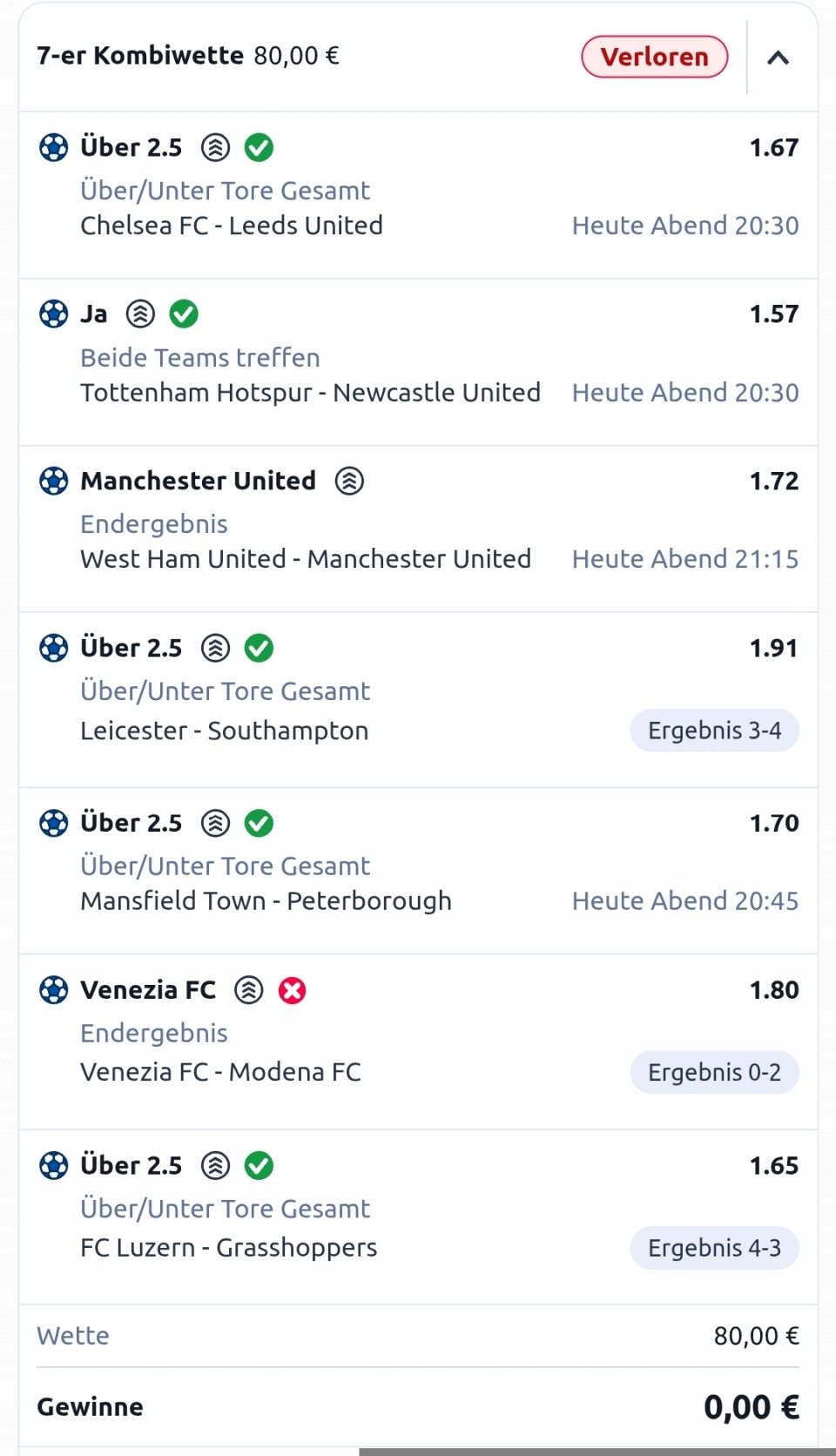Viewport: 836px width, 1456px height.
Task: Tap Ergebnis 4-3 result badge
Action: tap(714, 1248)
